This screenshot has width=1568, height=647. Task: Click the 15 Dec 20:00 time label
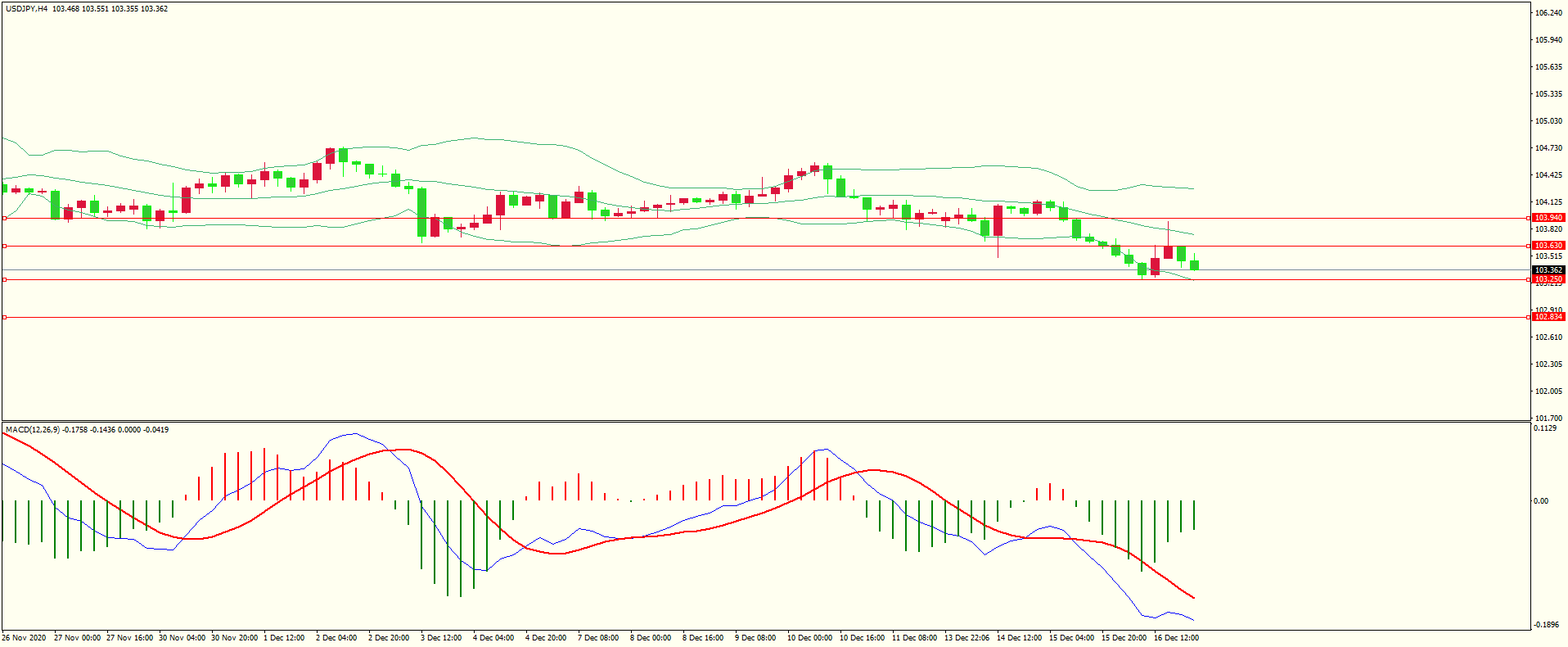coord(1124,638)
